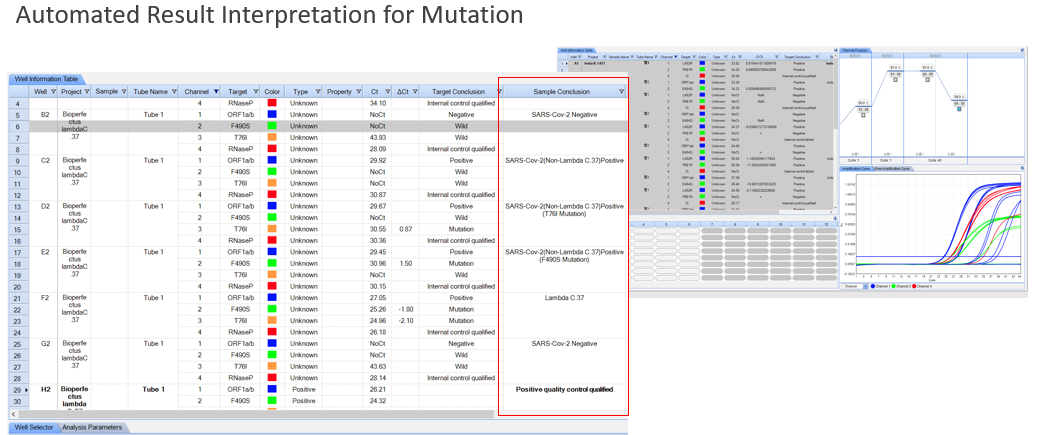Switch to the Analysis Parameters tab
The width and height of the screenshot is (1037, 435).
pos(92,428)
